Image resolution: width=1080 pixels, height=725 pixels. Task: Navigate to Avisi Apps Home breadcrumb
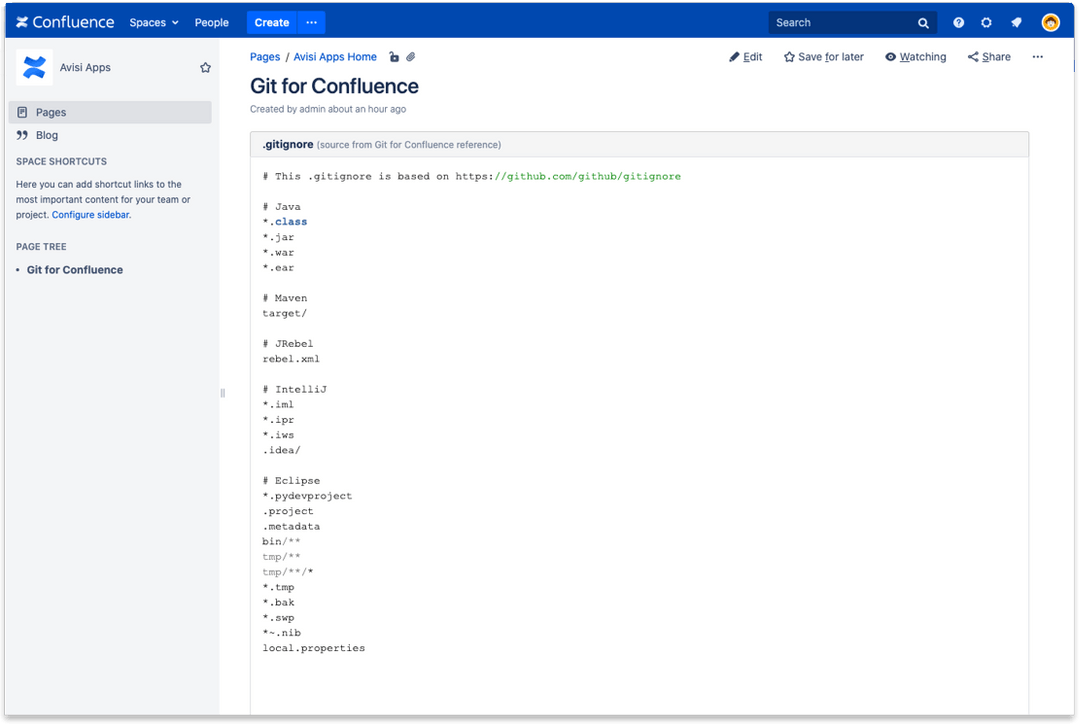[x=334, y=57]
